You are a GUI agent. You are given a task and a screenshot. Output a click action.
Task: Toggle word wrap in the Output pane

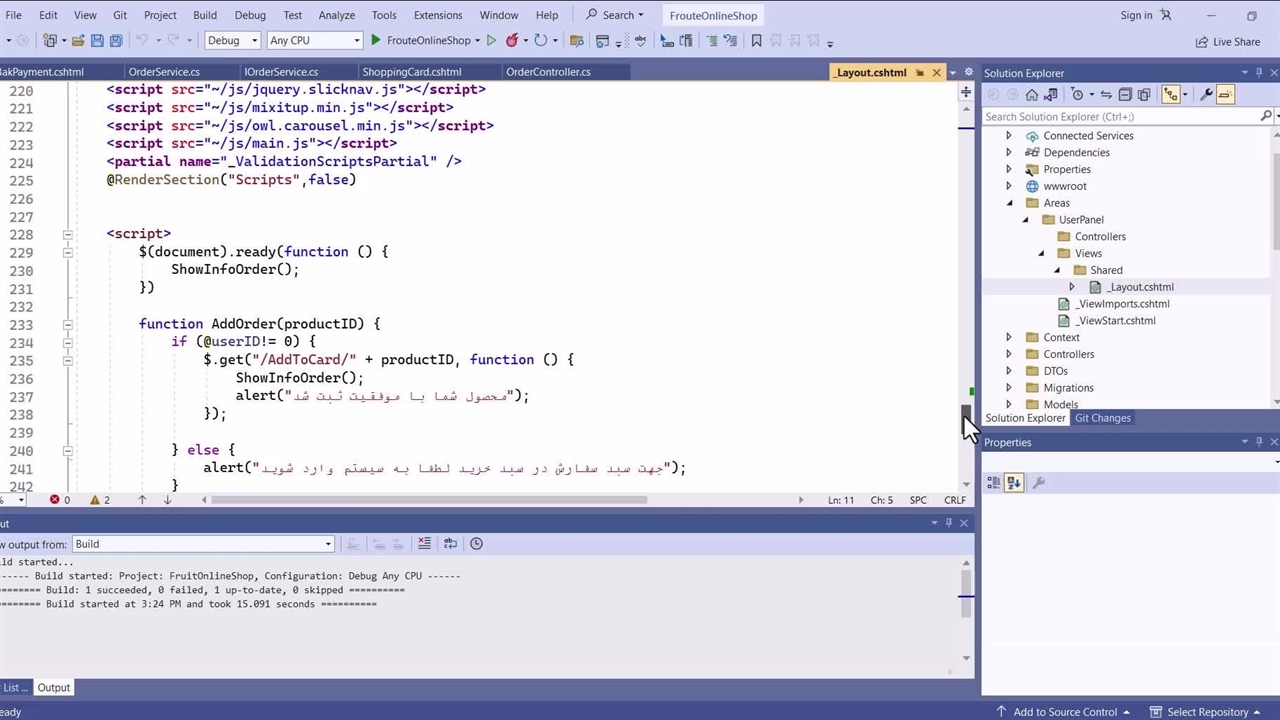click(x=450, y=544)
